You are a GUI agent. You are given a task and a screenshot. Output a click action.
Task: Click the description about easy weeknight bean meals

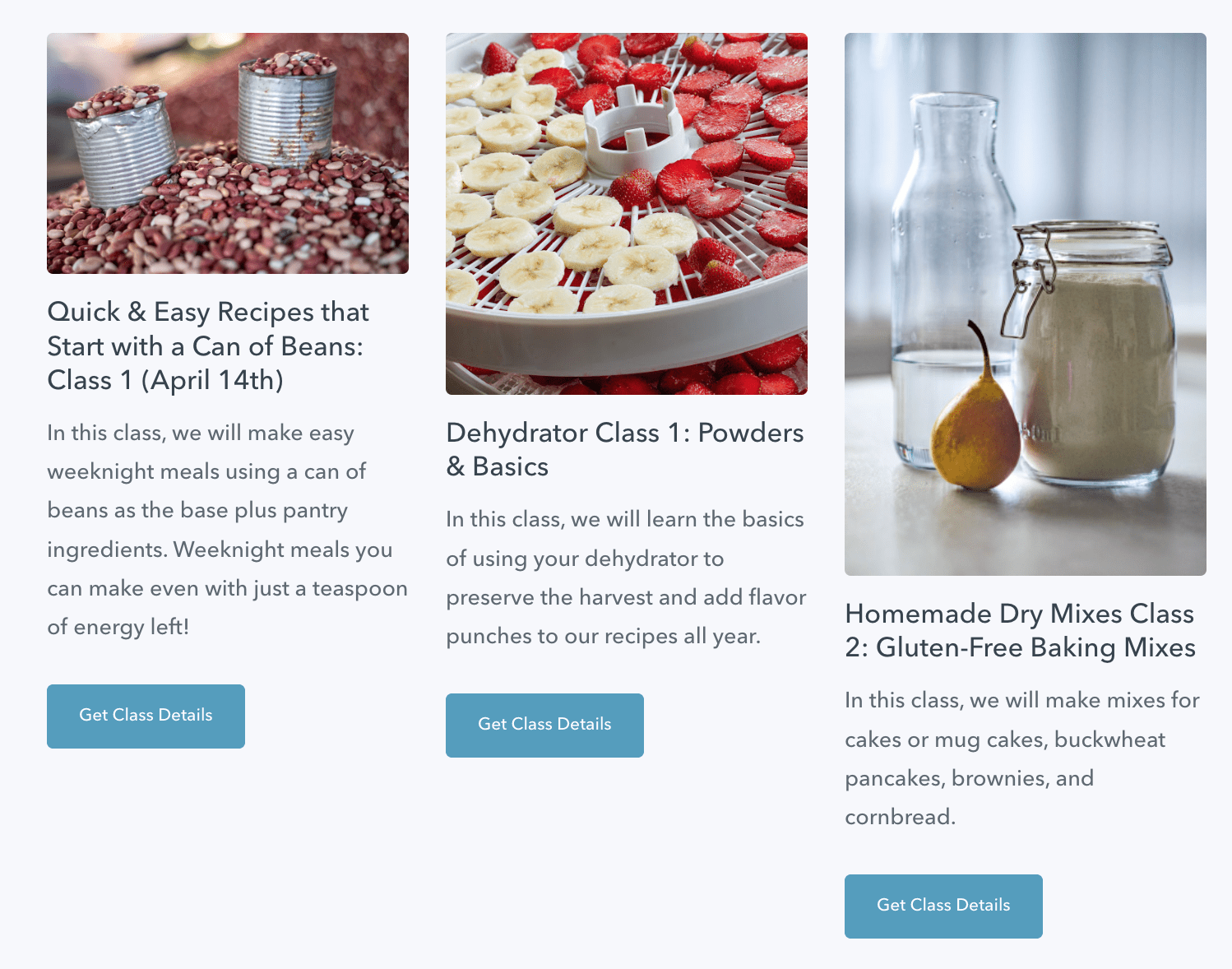point(227,530)
